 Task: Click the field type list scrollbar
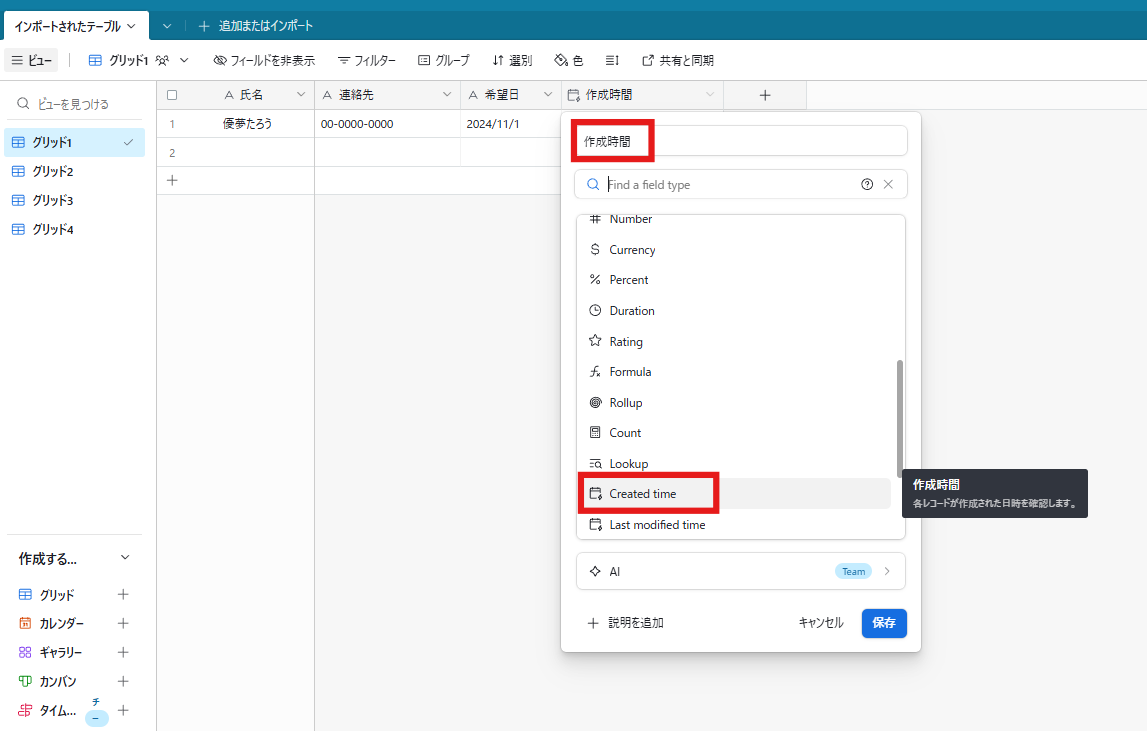[x=900, y=418]
